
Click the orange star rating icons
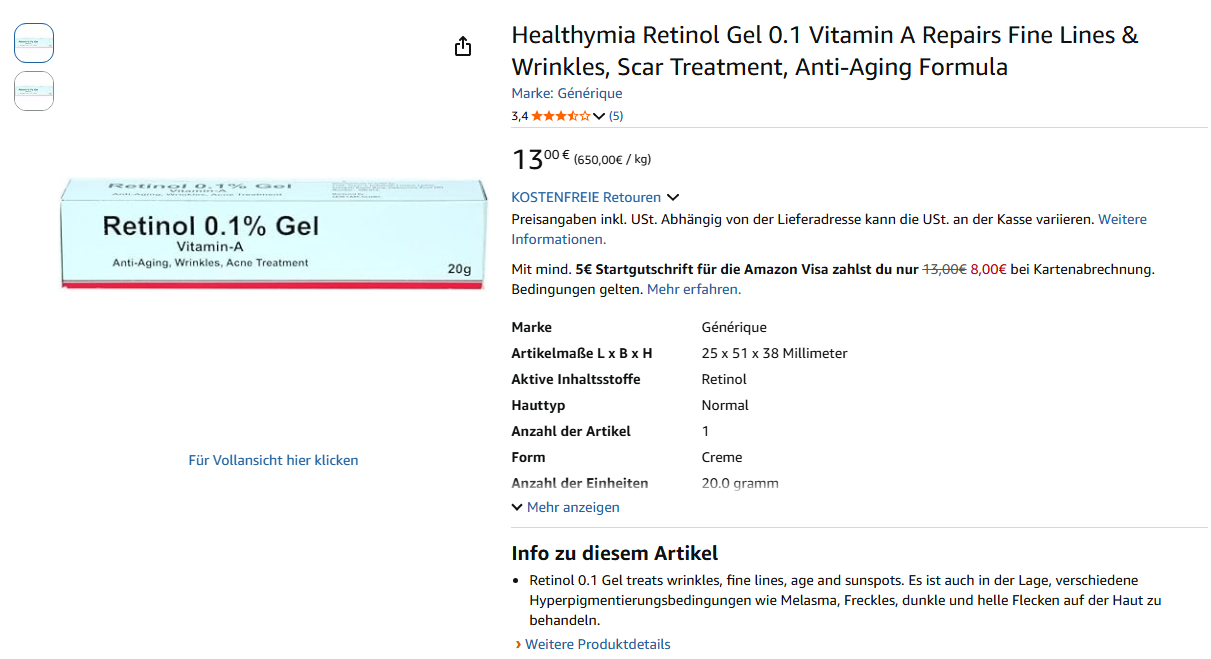560,116
